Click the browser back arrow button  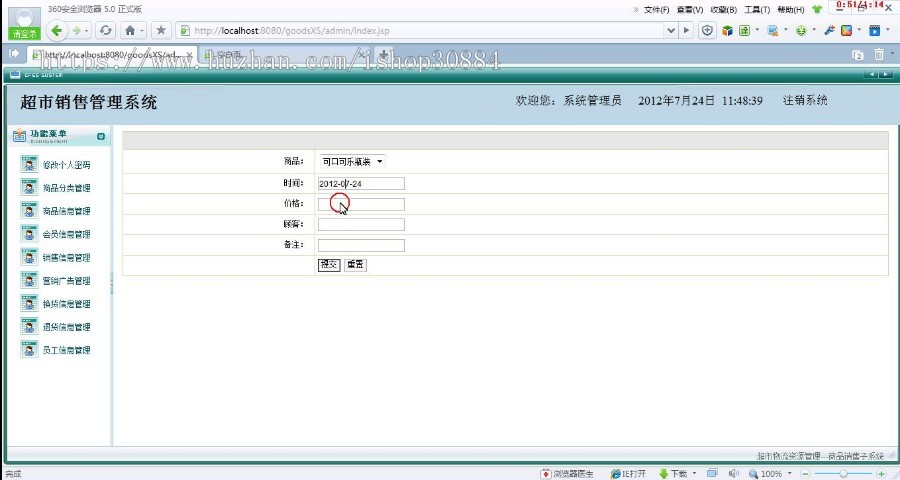tap(56, 30)
